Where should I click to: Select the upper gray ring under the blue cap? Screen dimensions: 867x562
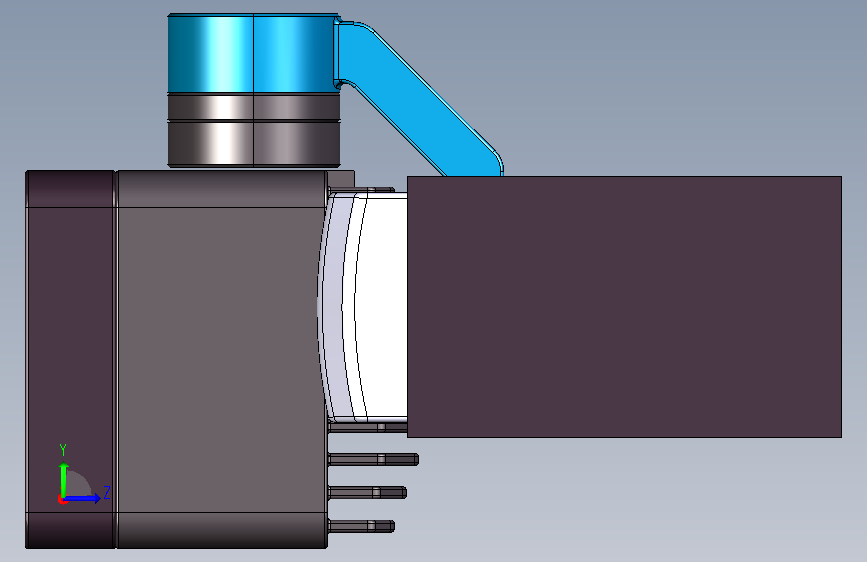pos(253,107)
